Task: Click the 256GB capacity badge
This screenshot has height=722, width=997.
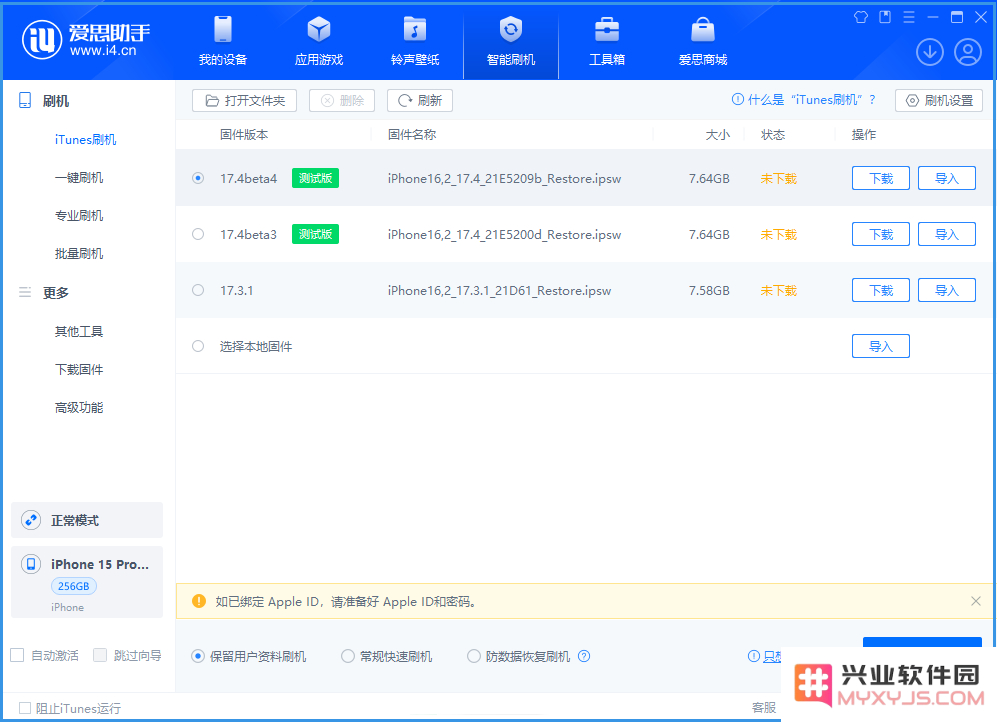Action: [x=74, y=585]
